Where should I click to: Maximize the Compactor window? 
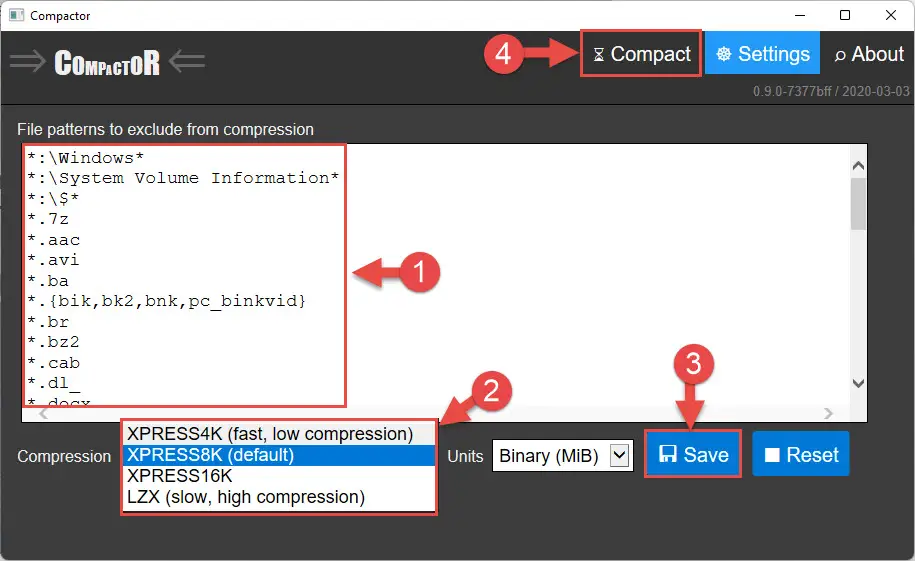pyautogui.click(x=844, y=15)
